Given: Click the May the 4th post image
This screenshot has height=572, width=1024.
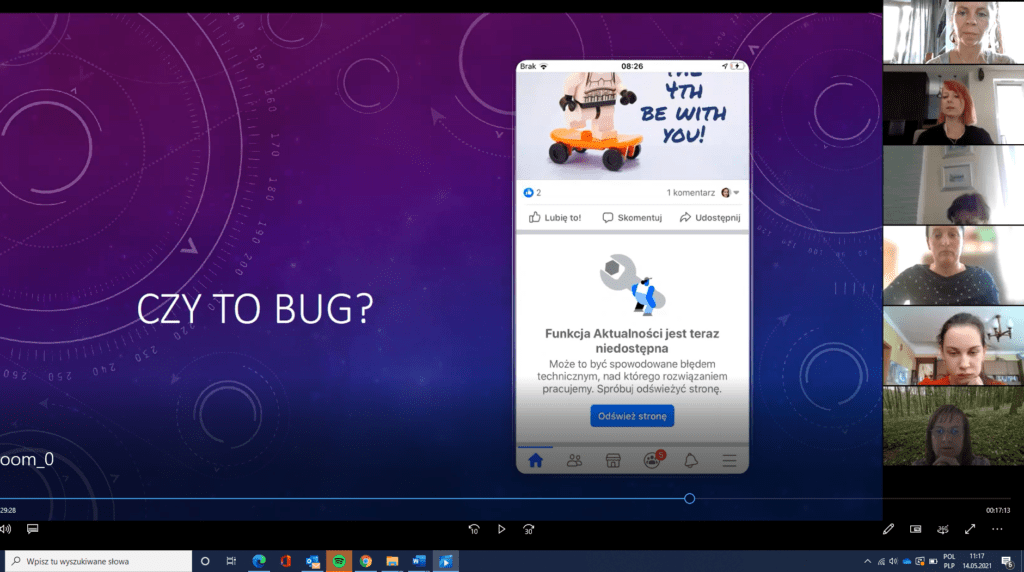Looking at the screenshot, I should pyautogui.click(x=632, y=125).
